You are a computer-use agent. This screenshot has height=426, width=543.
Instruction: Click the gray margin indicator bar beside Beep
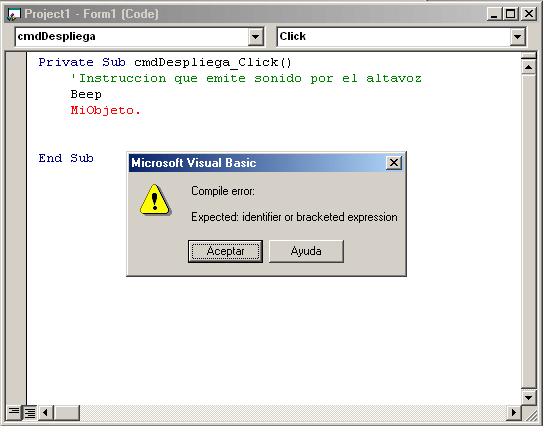[16, 94]
